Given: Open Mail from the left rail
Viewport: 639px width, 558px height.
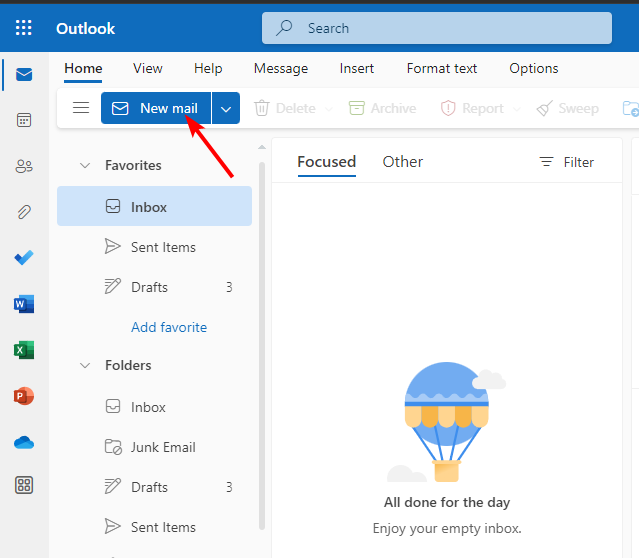Looking at the screenshot, I should pyautogui.click(x=24, y=75).
